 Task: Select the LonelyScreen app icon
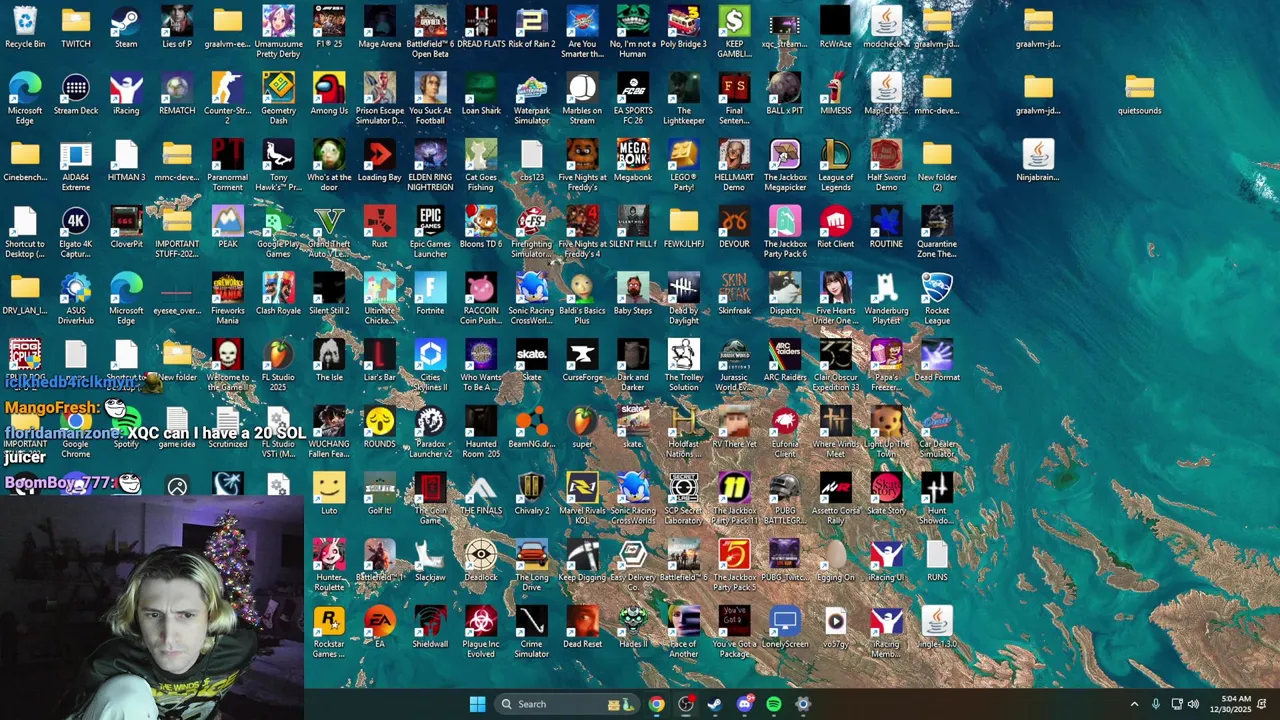point(785,628)
